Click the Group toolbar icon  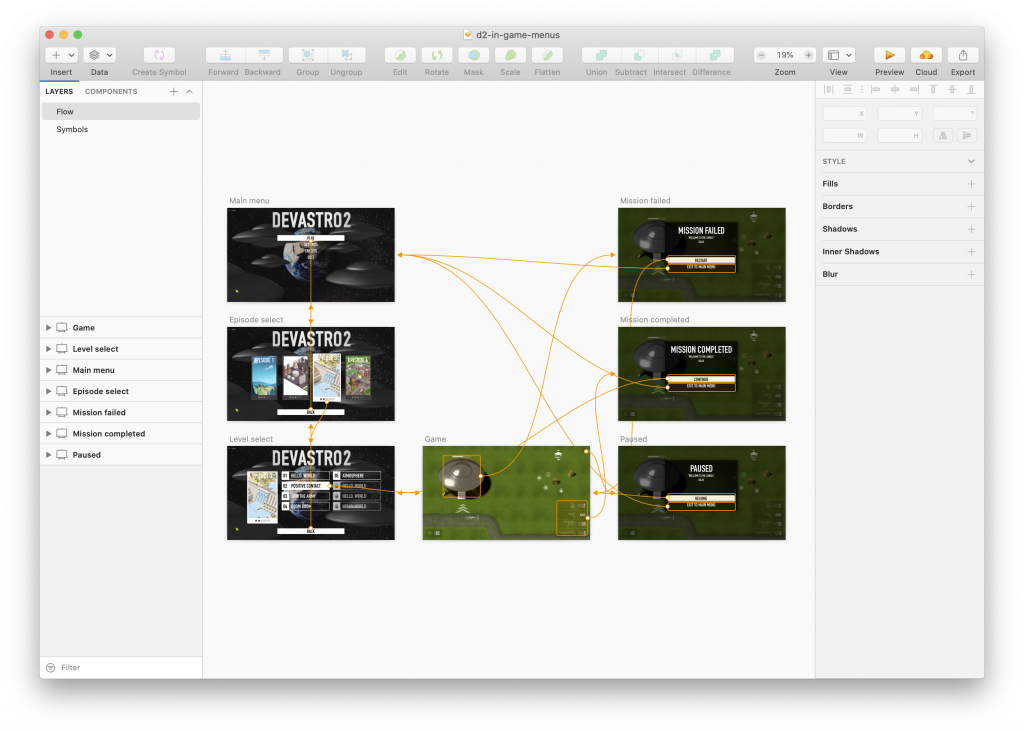308,56
